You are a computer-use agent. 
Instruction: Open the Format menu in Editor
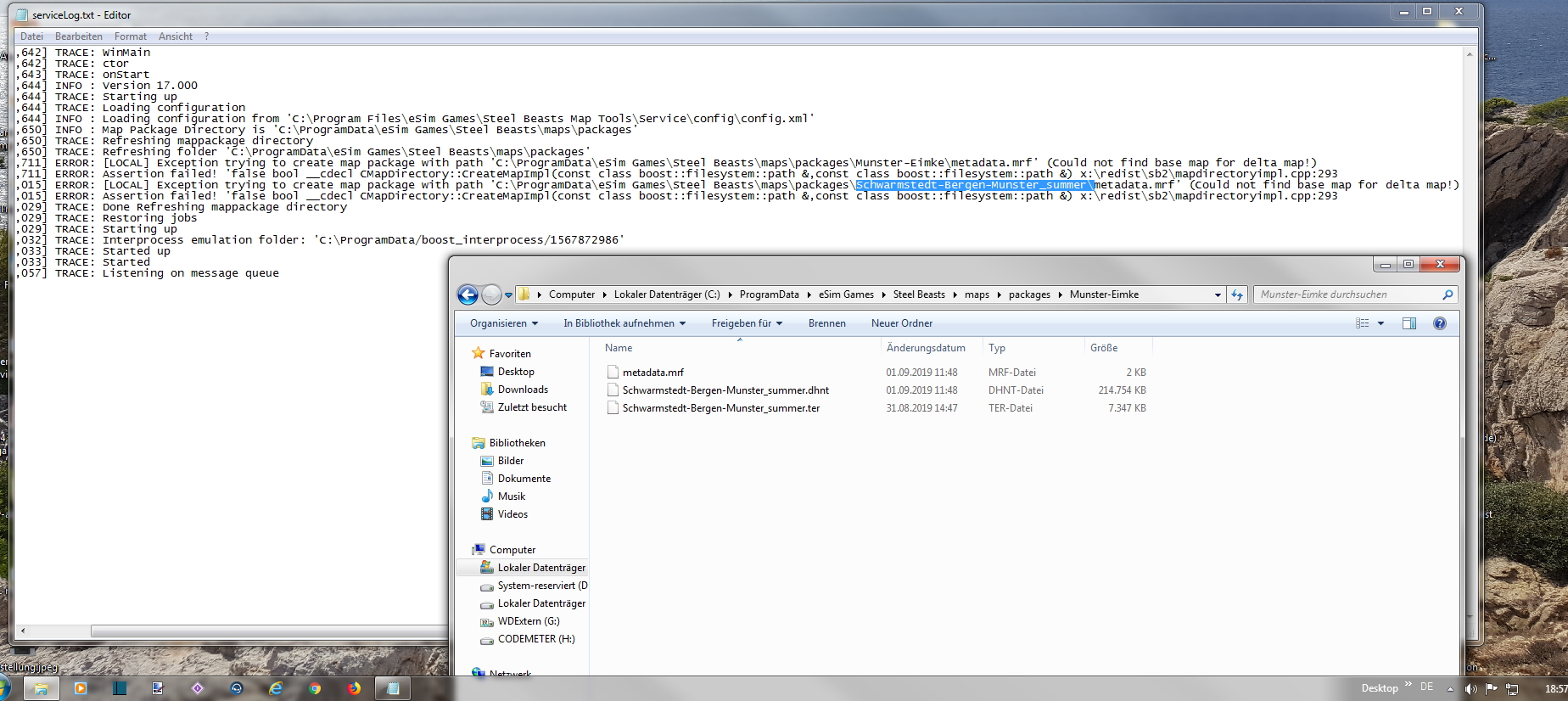click(130, 36)
